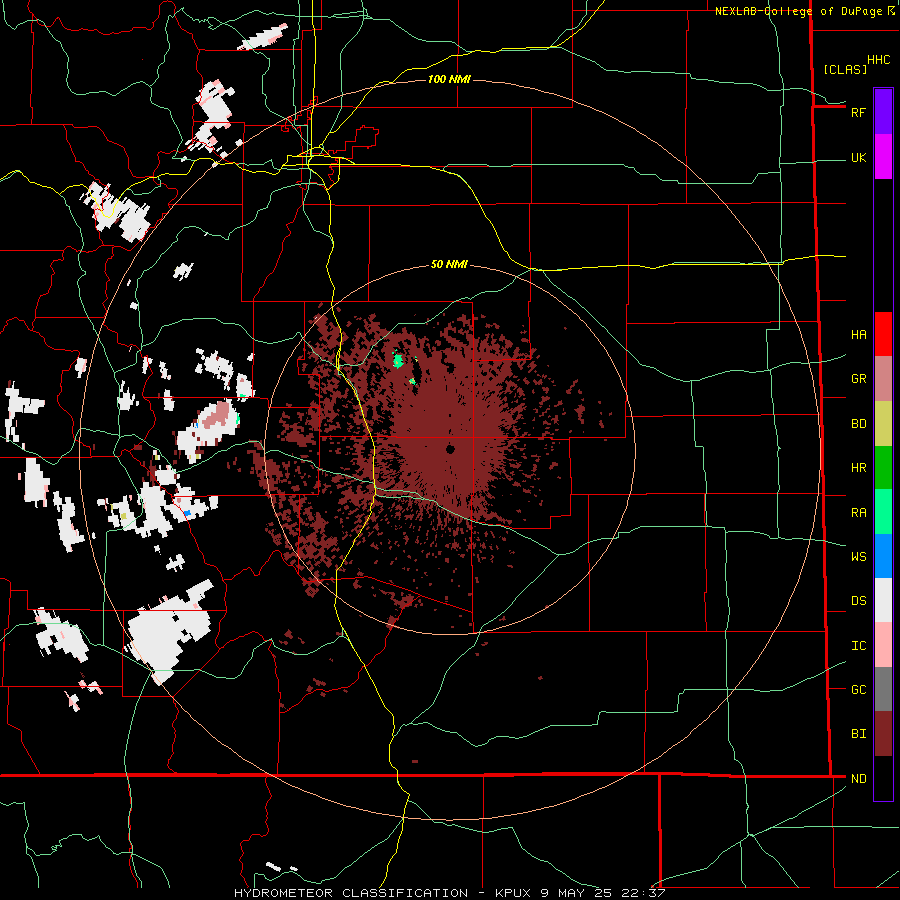Click the "GC" legend label
The image size is (900, 900).
[858, 690]
